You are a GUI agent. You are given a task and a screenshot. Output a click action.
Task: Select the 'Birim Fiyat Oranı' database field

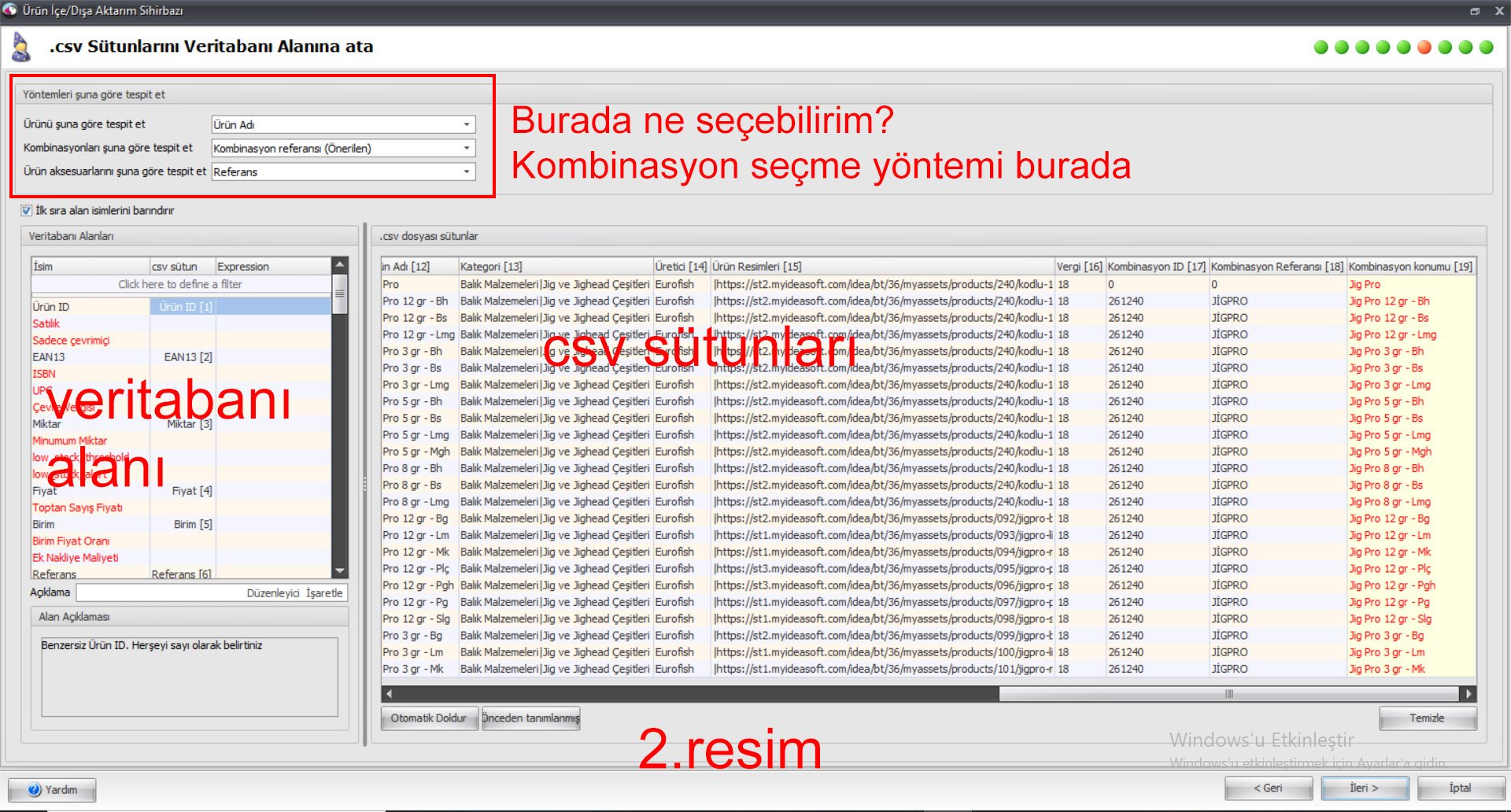coord(71,541)
